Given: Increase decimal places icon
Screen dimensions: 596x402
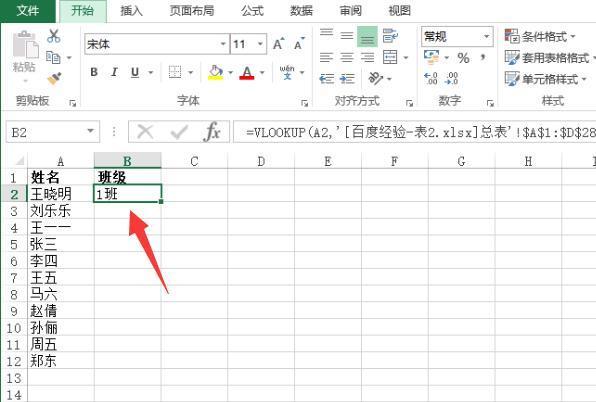Looking at the screenshot, I should (x=431, y=79).
